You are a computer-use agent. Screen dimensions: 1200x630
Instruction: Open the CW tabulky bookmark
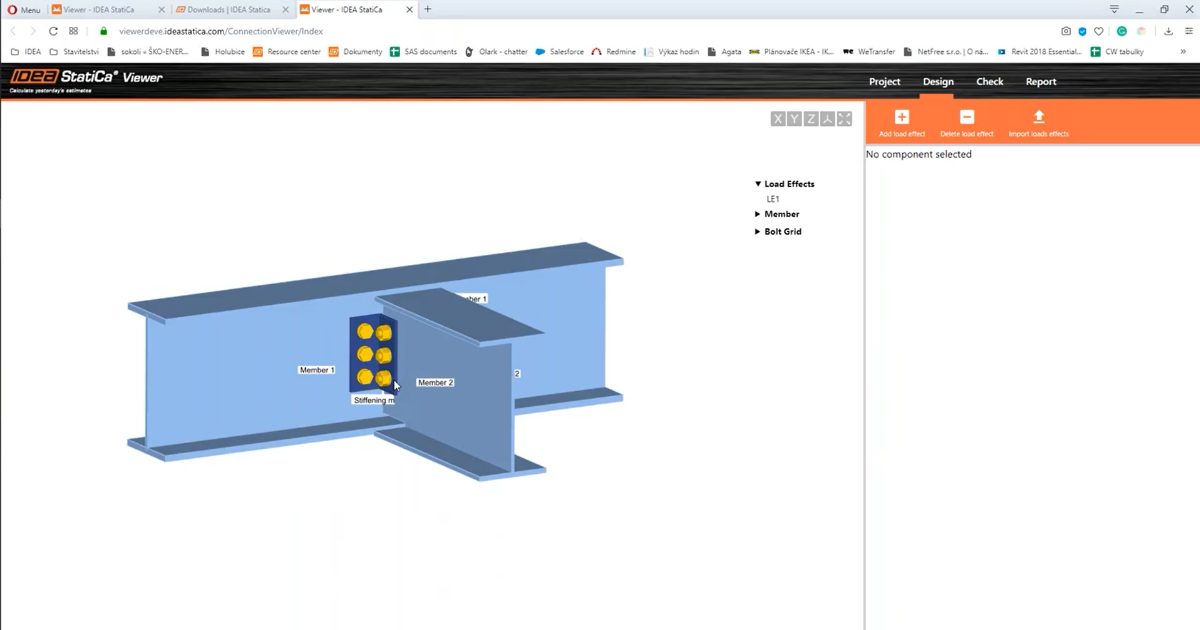tap(1117, 52)
